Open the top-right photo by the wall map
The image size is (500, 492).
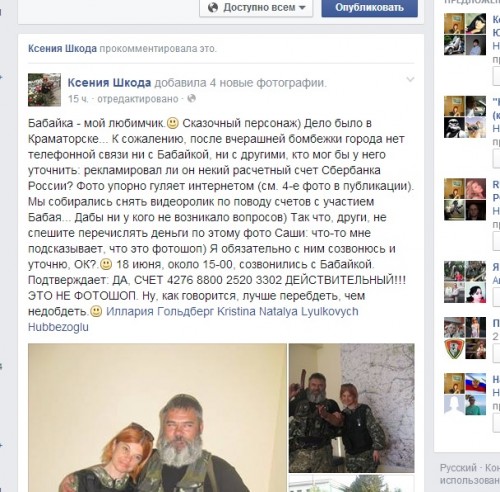(351, 408)
